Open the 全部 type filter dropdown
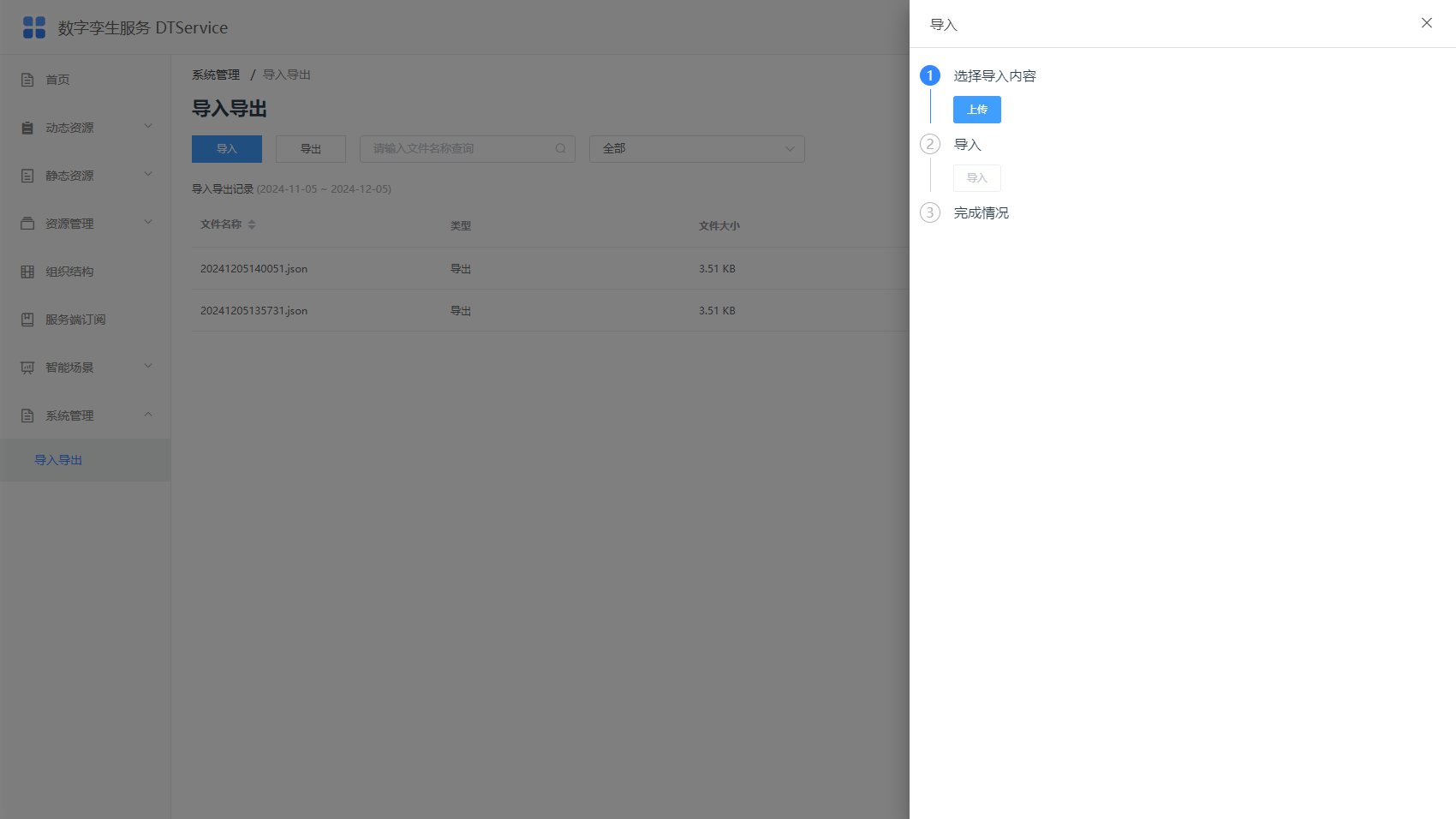Screen dimensions: 1456x819 (697, 149)
